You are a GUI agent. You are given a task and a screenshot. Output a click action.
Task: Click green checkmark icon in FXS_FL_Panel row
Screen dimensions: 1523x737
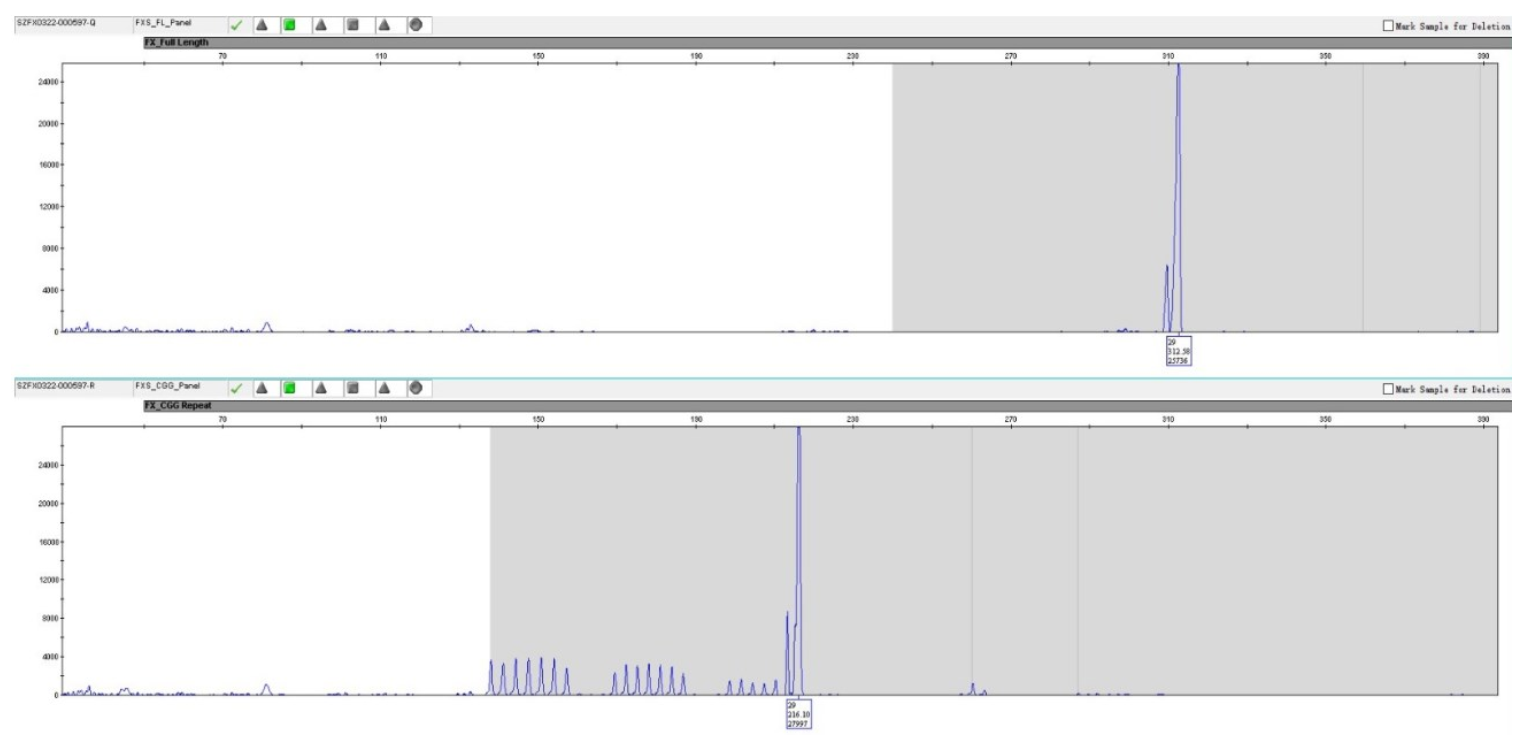click(x=238, y=25)
